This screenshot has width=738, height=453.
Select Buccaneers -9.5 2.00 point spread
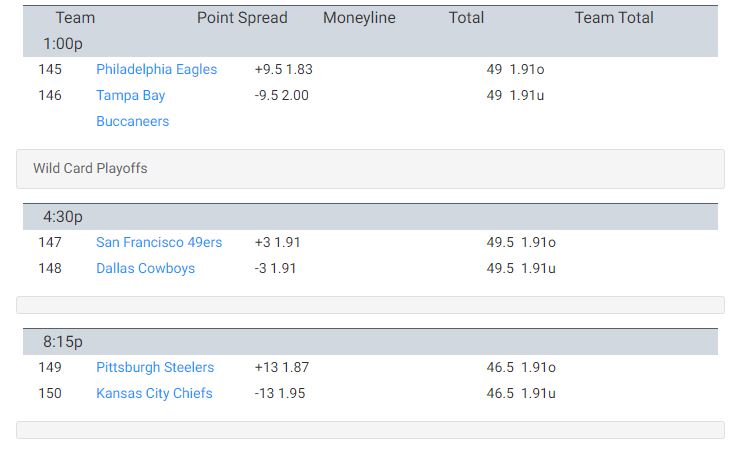coord(281,96)
